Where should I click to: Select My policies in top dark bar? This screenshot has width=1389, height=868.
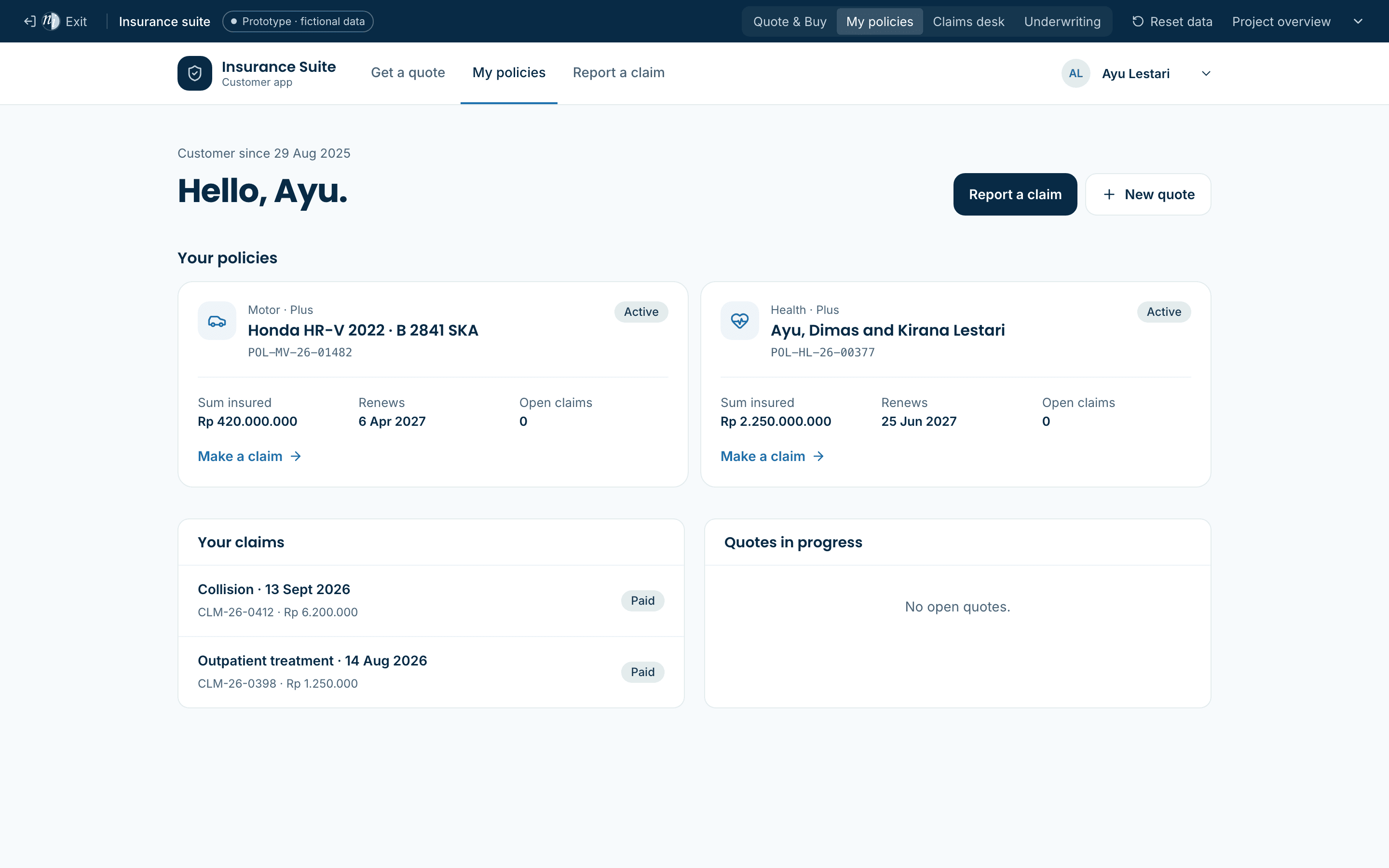tap(879, 21)
